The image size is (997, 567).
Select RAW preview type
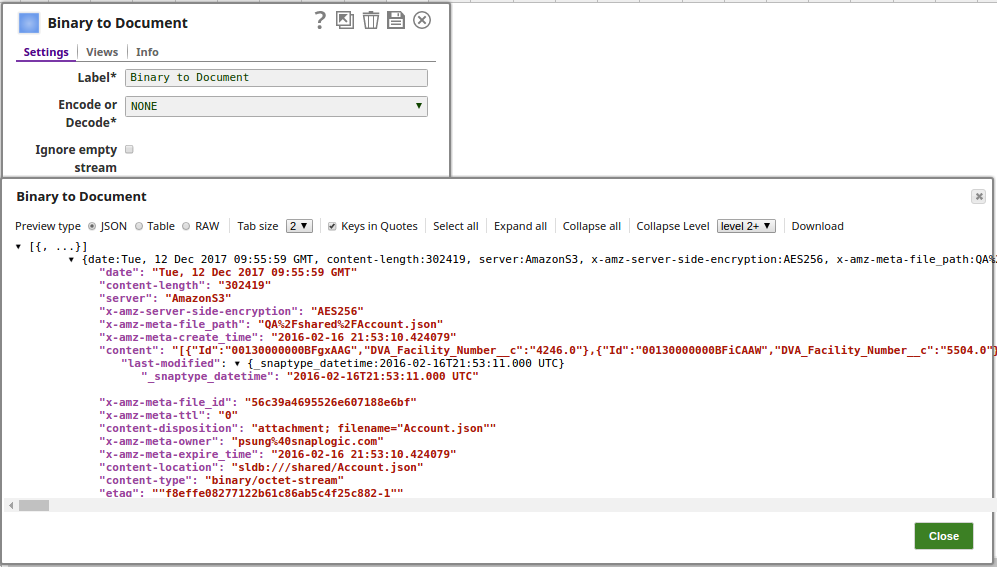(186, 226)
